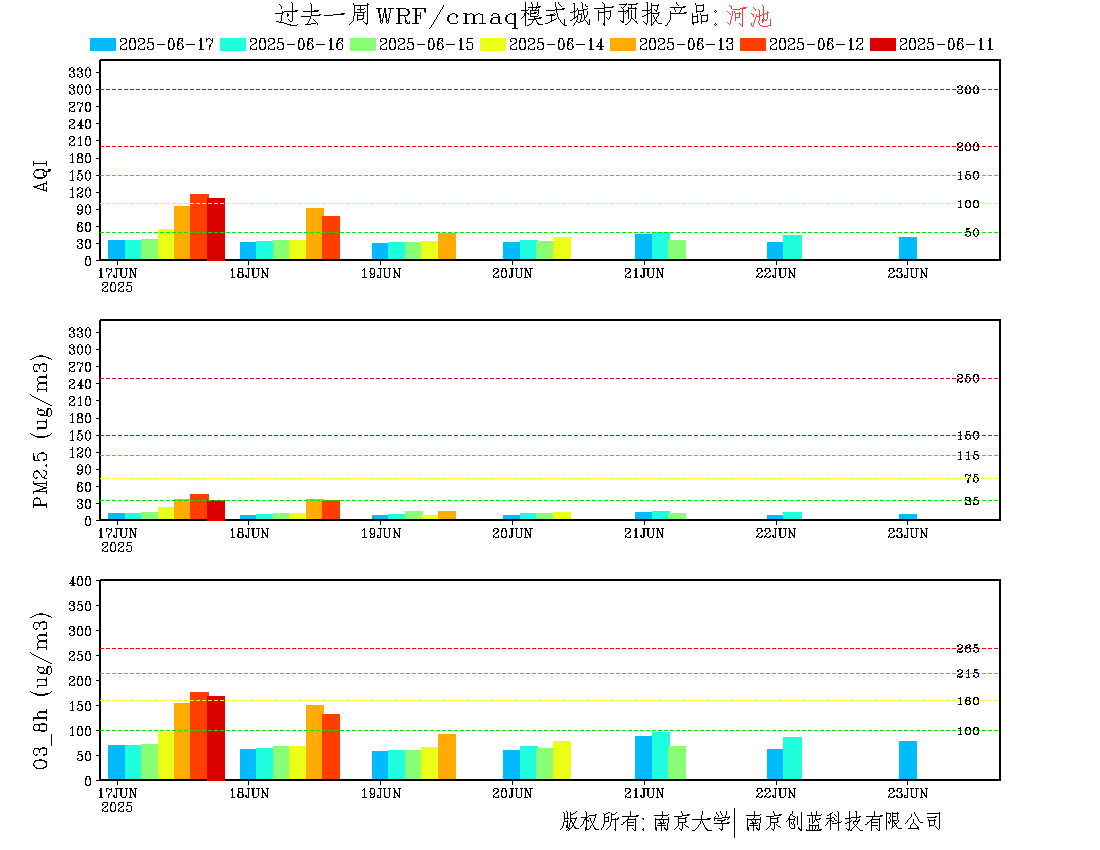The height and width of the screenshot is (850, 1100).
Task: Click the 20JUN label under the AQI chart
Action: pyautogui.click(x=513, y=274)
